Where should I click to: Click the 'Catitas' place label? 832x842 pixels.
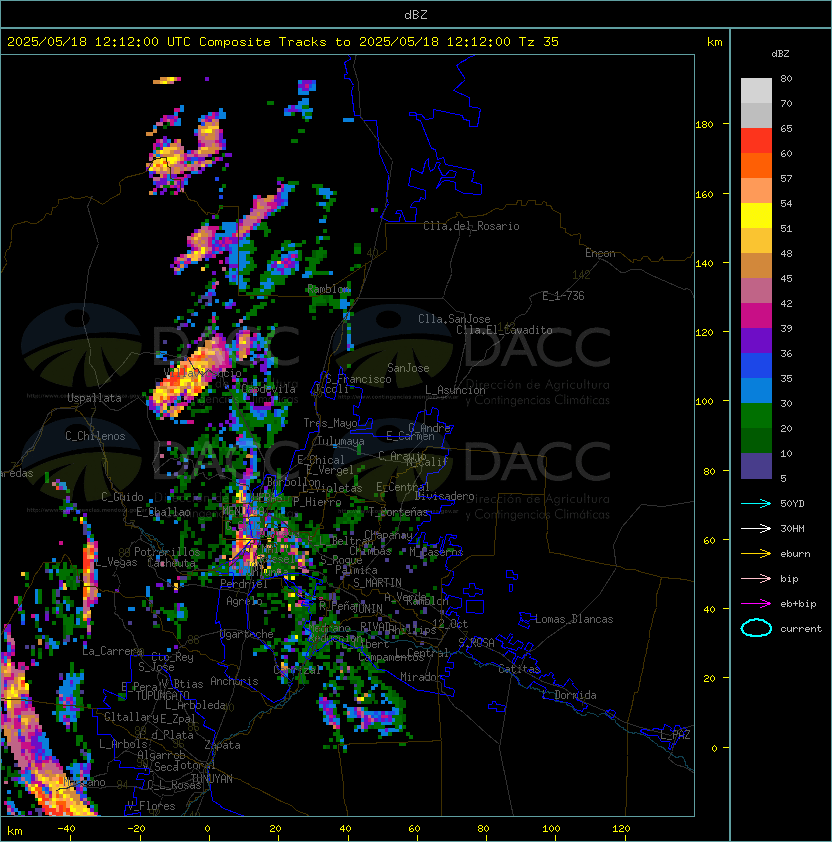519,669
